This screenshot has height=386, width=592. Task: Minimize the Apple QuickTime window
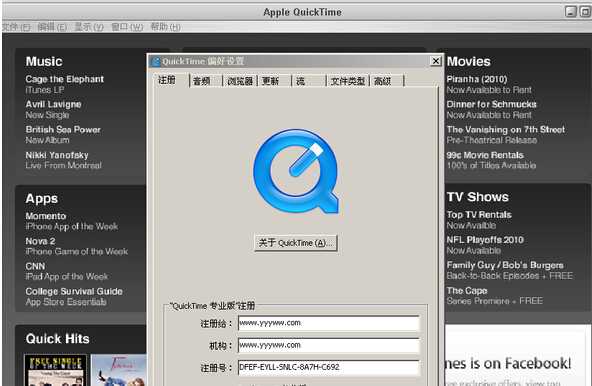(x=571, y=12)
